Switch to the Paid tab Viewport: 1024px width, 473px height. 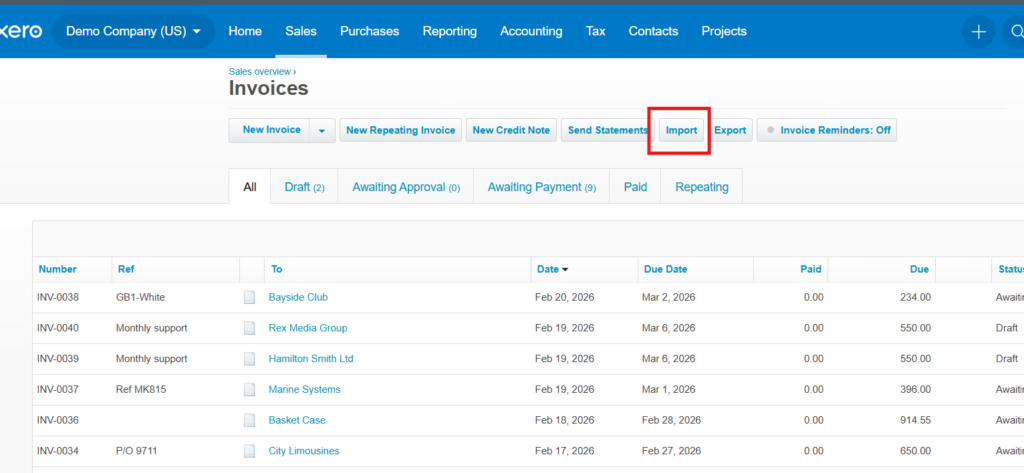635,187
